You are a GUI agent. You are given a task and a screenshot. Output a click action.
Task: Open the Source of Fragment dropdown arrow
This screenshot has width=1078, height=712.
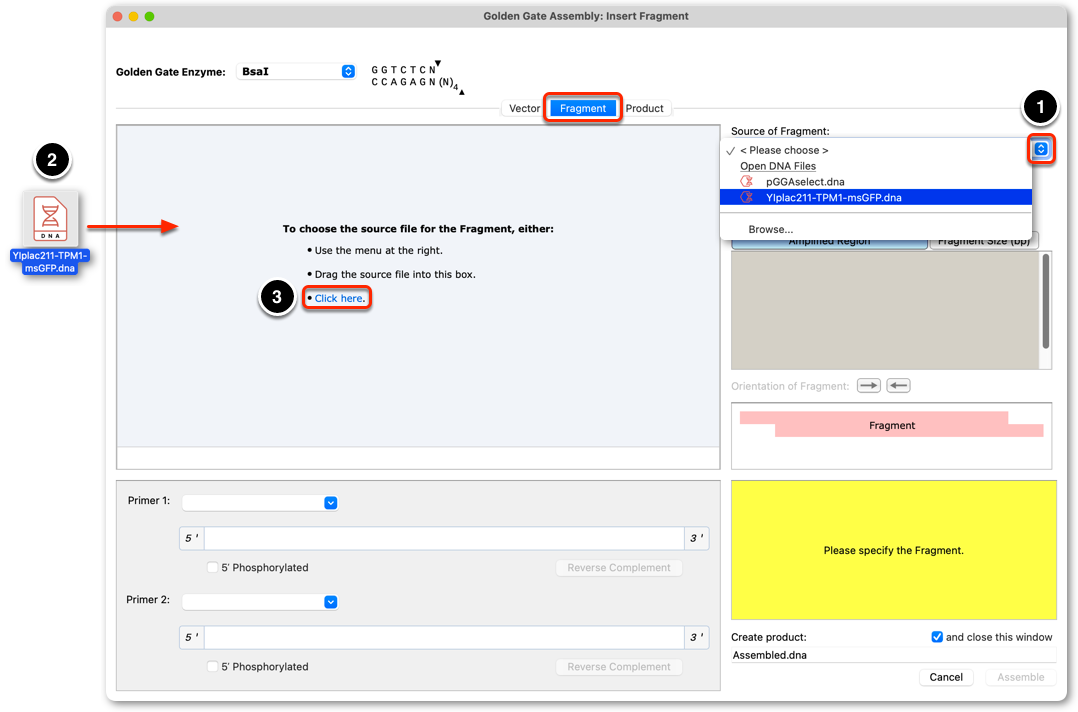click(x=1041, y=149)
